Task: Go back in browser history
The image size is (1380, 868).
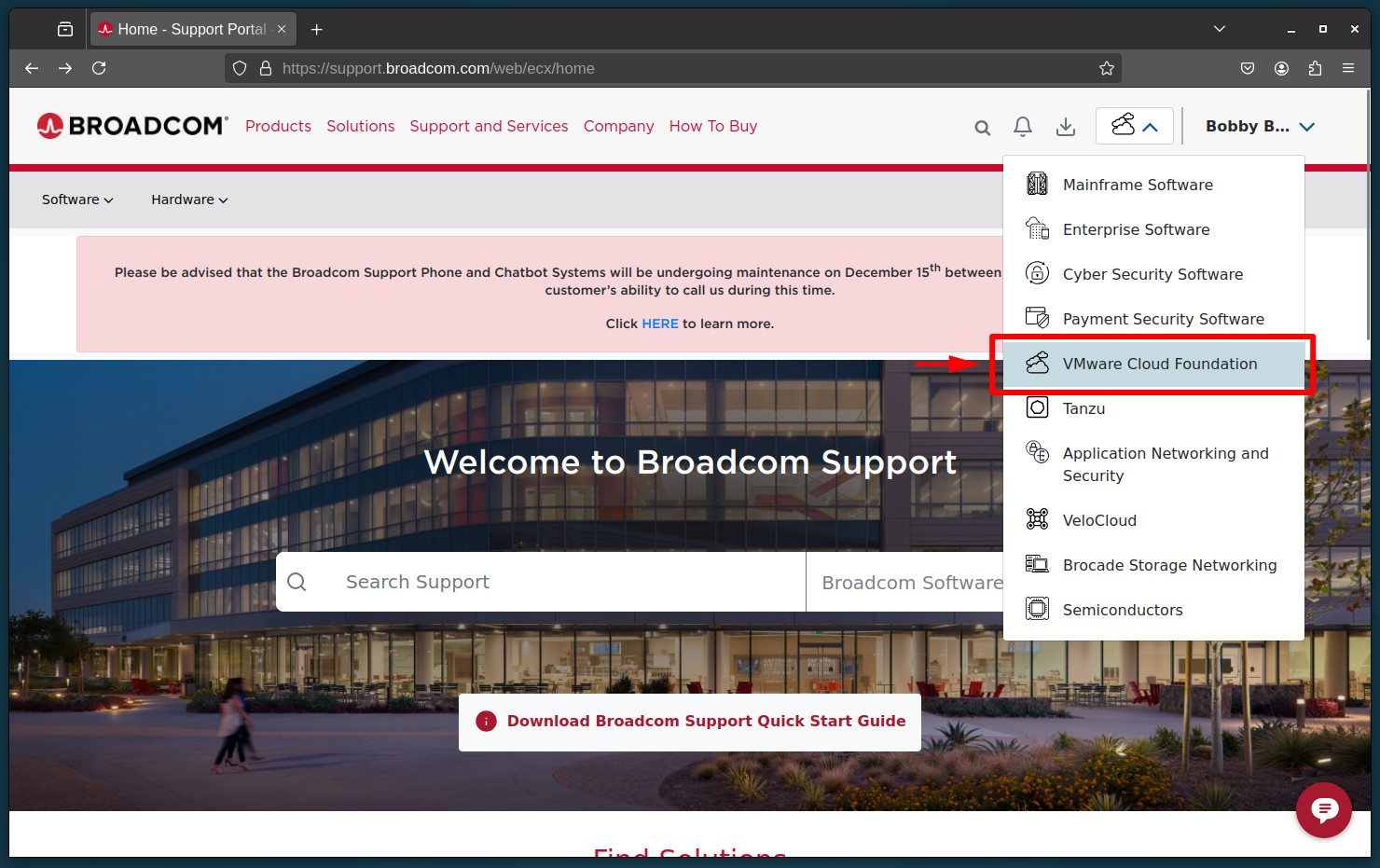Action: click(32, 68)
